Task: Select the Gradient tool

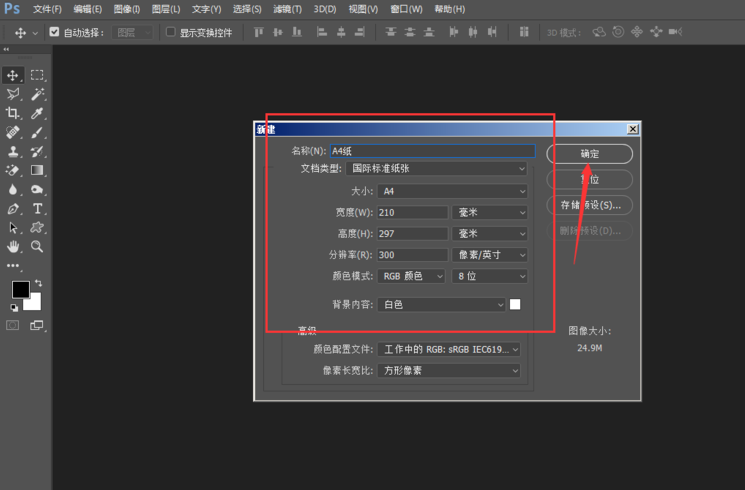Action: (x=37, y=170)
